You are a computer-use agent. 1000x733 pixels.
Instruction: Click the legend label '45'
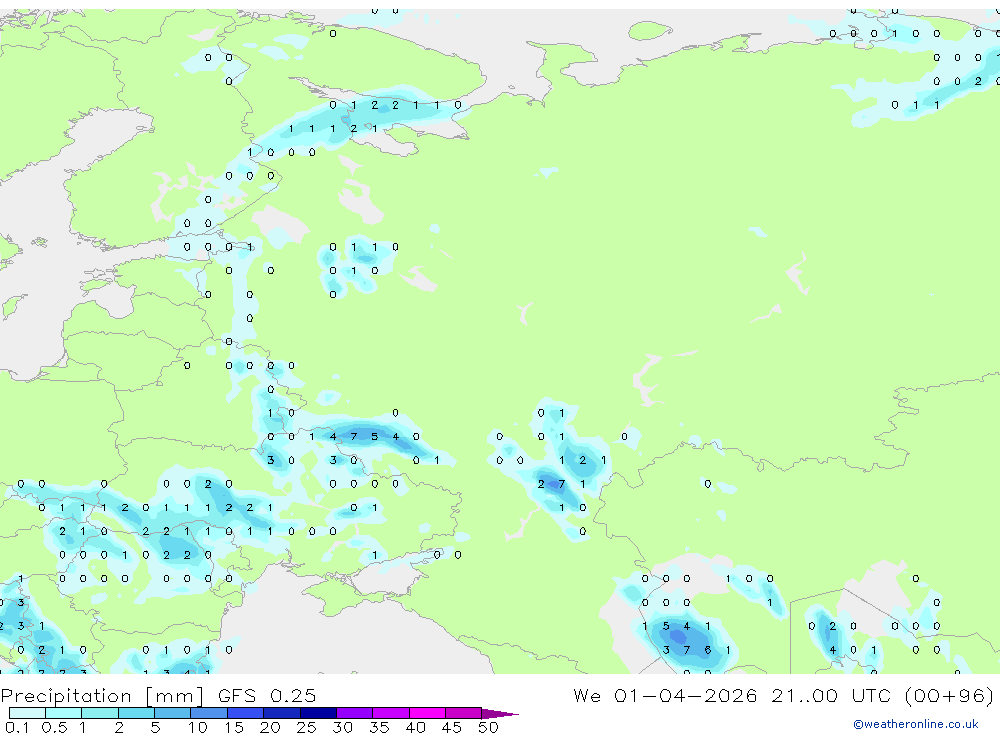point(452,727)
